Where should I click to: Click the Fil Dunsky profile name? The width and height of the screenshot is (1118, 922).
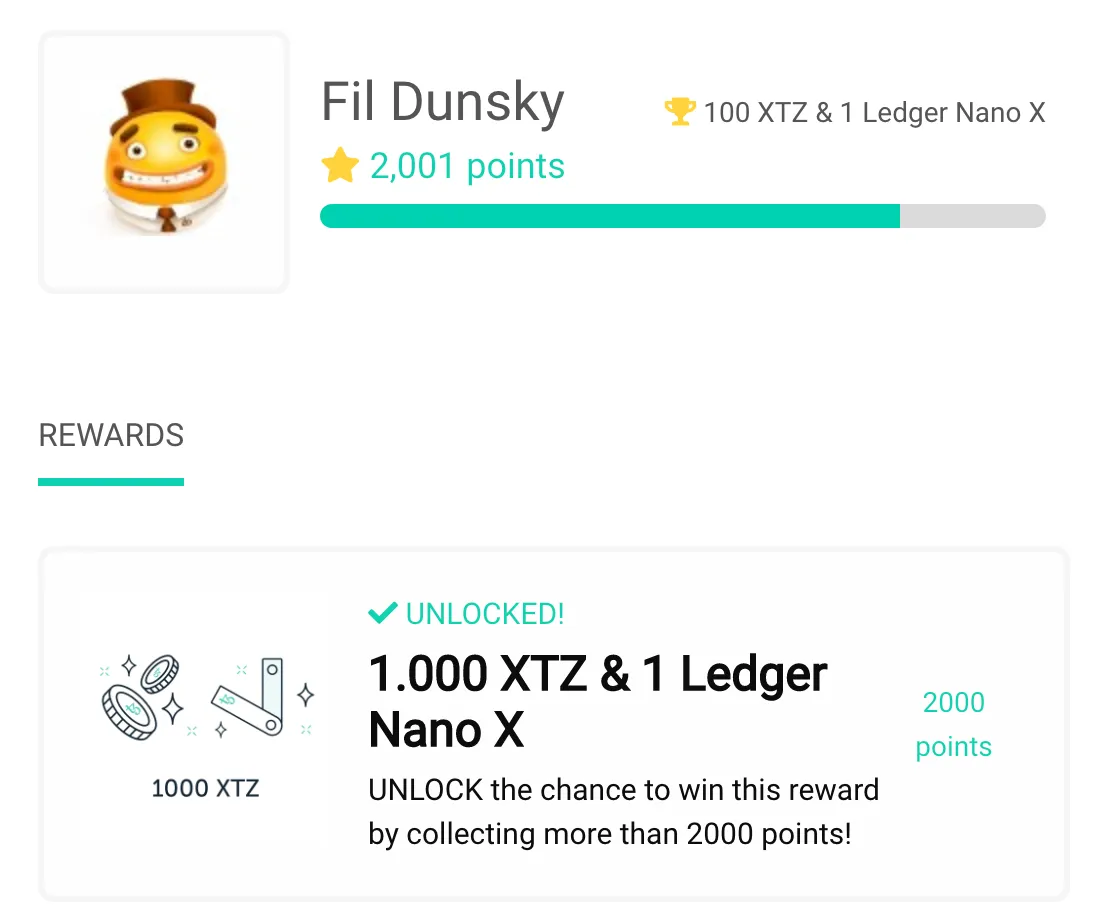(443, 103)
